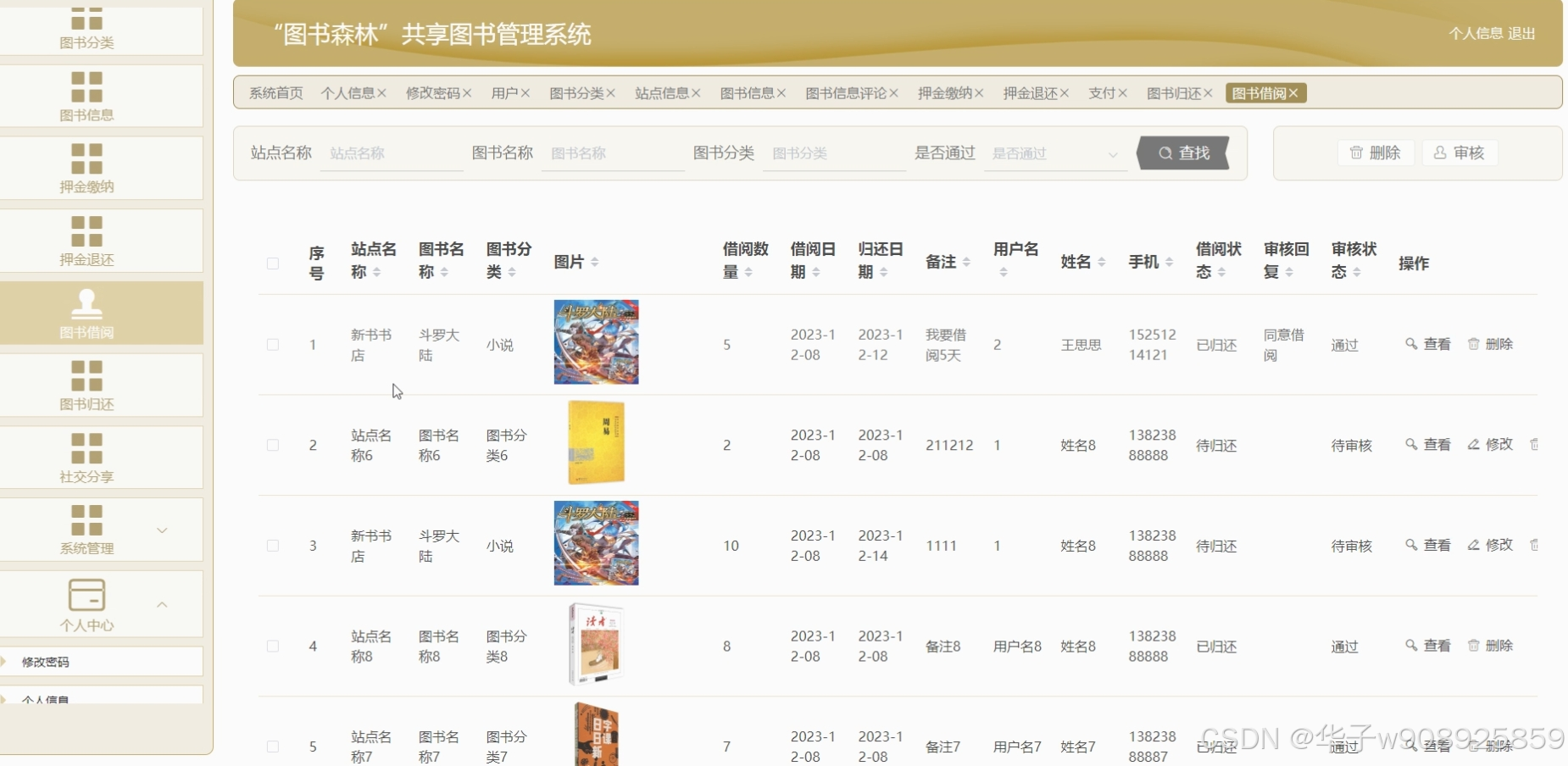Click the 押金缴纳 sidebar icon
Viewport: 1568px width, 766px height.
point(86,158)
